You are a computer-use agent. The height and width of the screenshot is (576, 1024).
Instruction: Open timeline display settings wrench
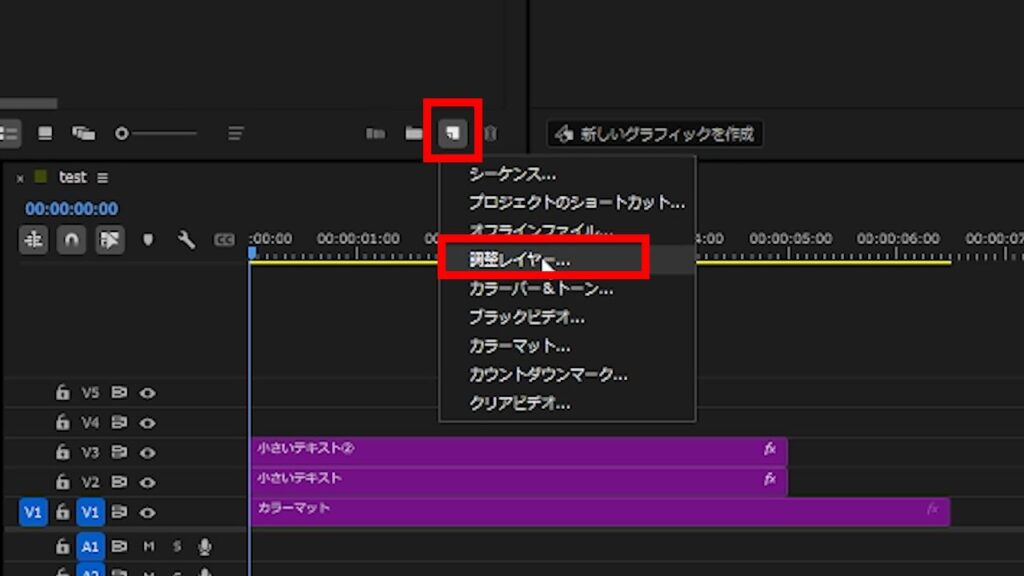pyautogui.click(x=186, y=240)
